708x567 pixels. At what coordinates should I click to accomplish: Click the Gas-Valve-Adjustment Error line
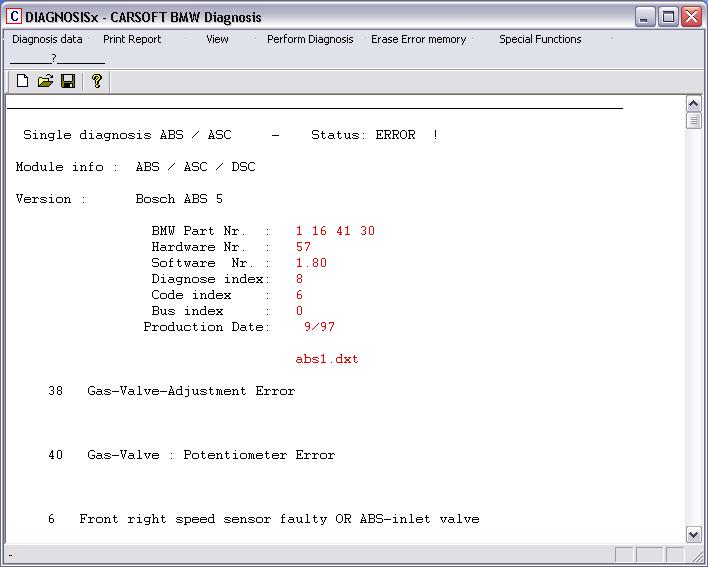point(190,391)
